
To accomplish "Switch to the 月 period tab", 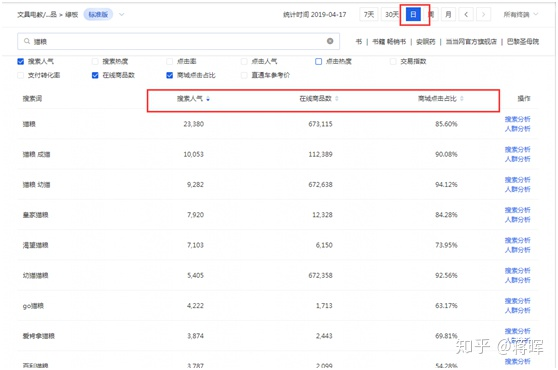I will coord(448,15).
